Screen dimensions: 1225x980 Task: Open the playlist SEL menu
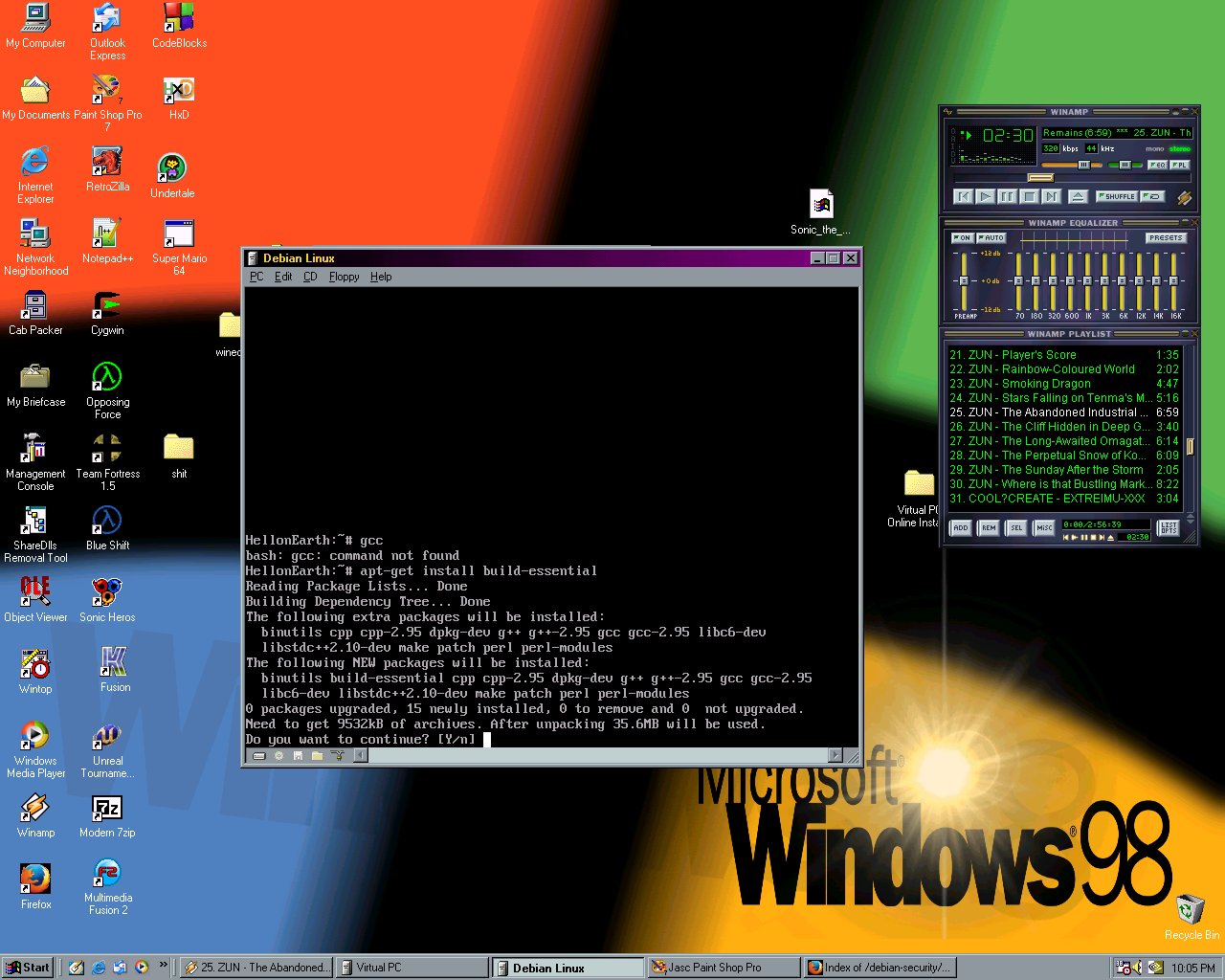pyautogui.click(x=1016, y=527)
